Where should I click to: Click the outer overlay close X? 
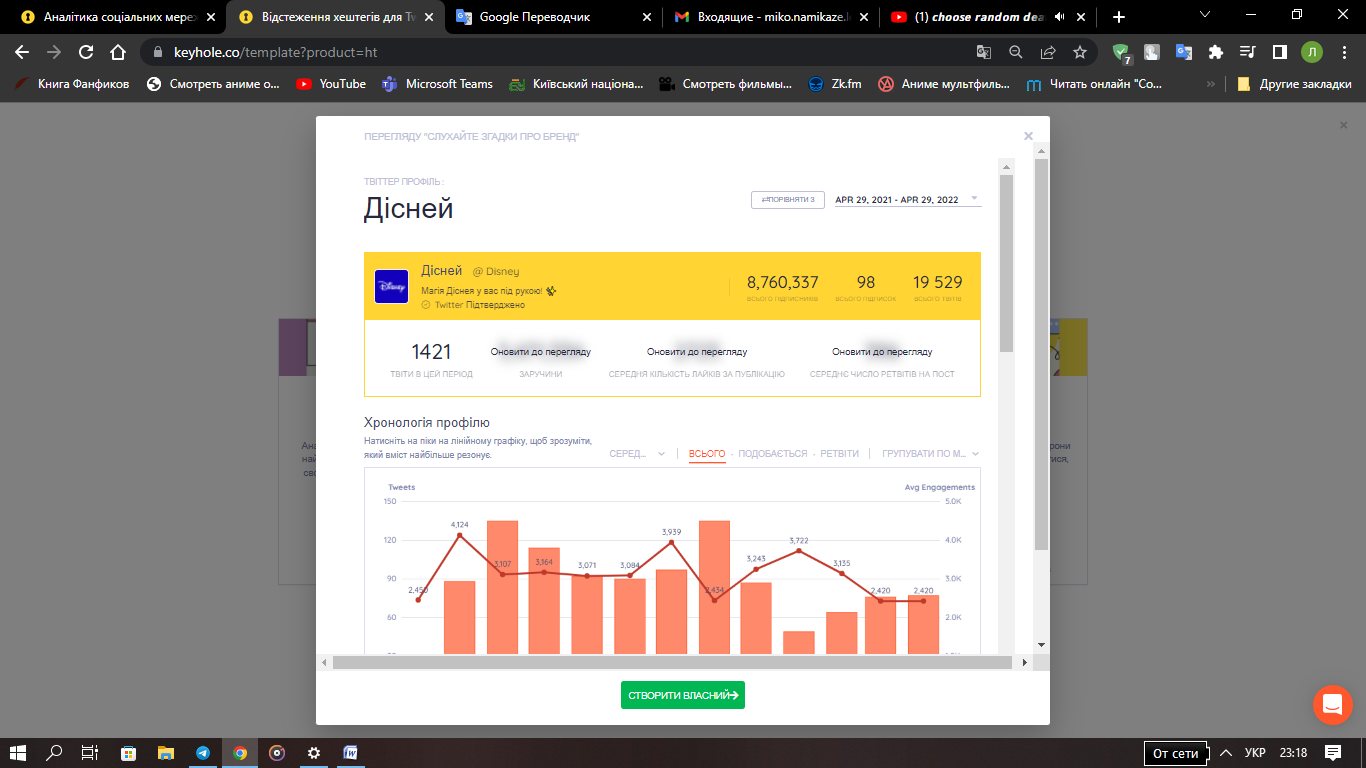pyautogui.click(x=1343, y=125)
